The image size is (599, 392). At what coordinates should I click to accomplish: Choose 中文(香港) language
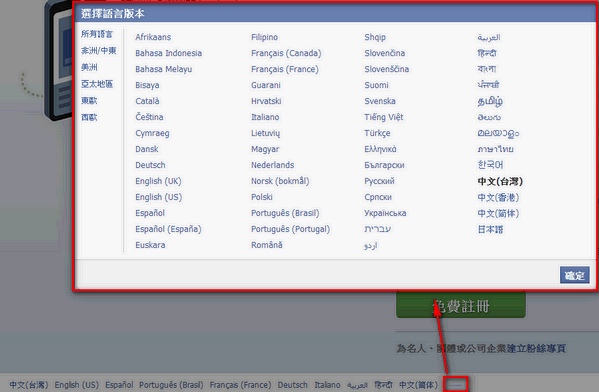[x=498, y=197]
